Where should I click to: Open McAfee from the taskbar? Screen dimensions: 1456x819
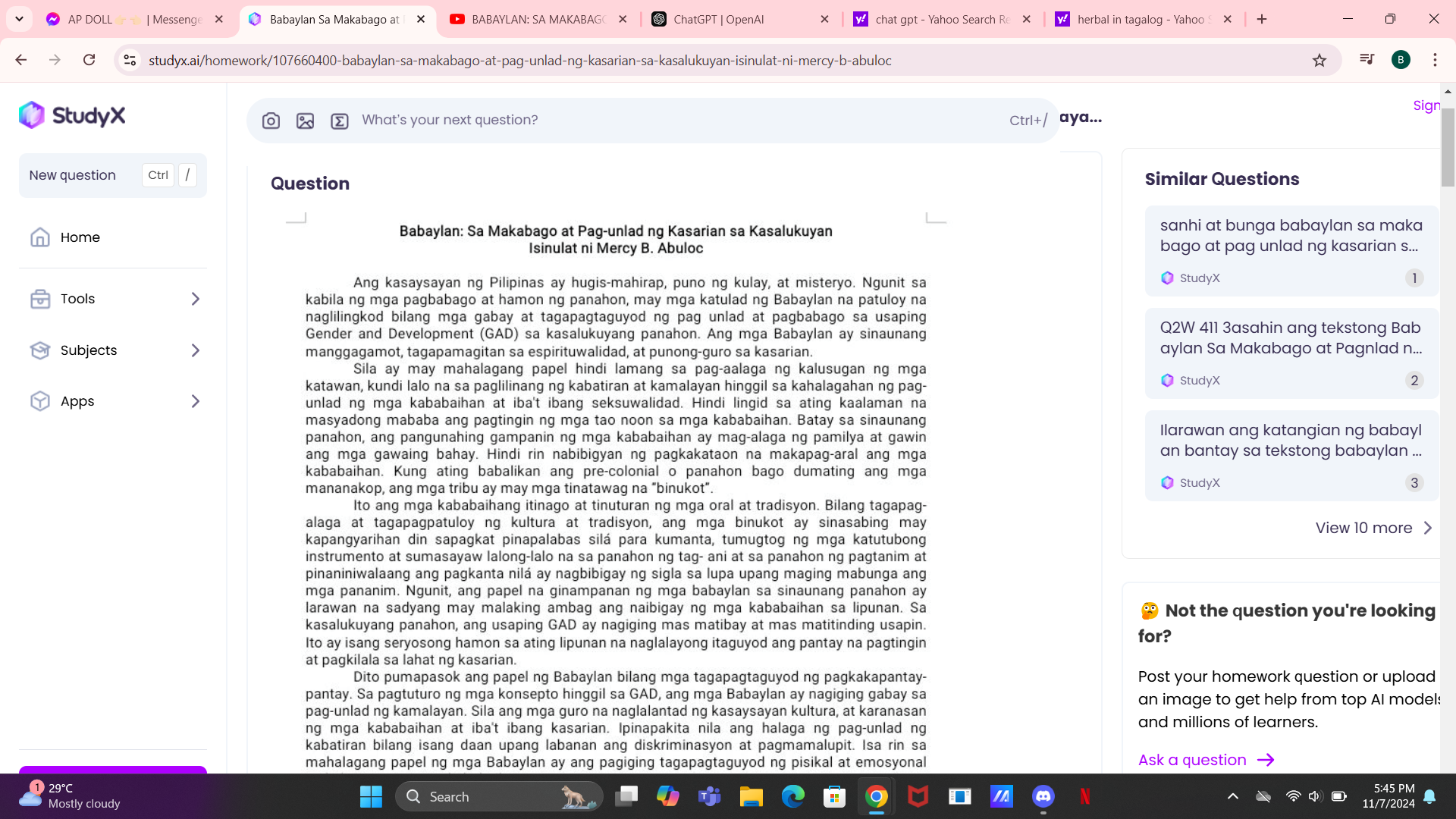click(x=918, y=796)
